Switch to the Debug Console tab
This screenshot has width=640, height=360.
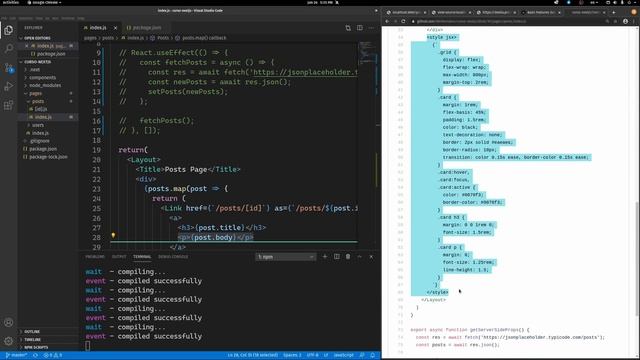click(173, 257)
